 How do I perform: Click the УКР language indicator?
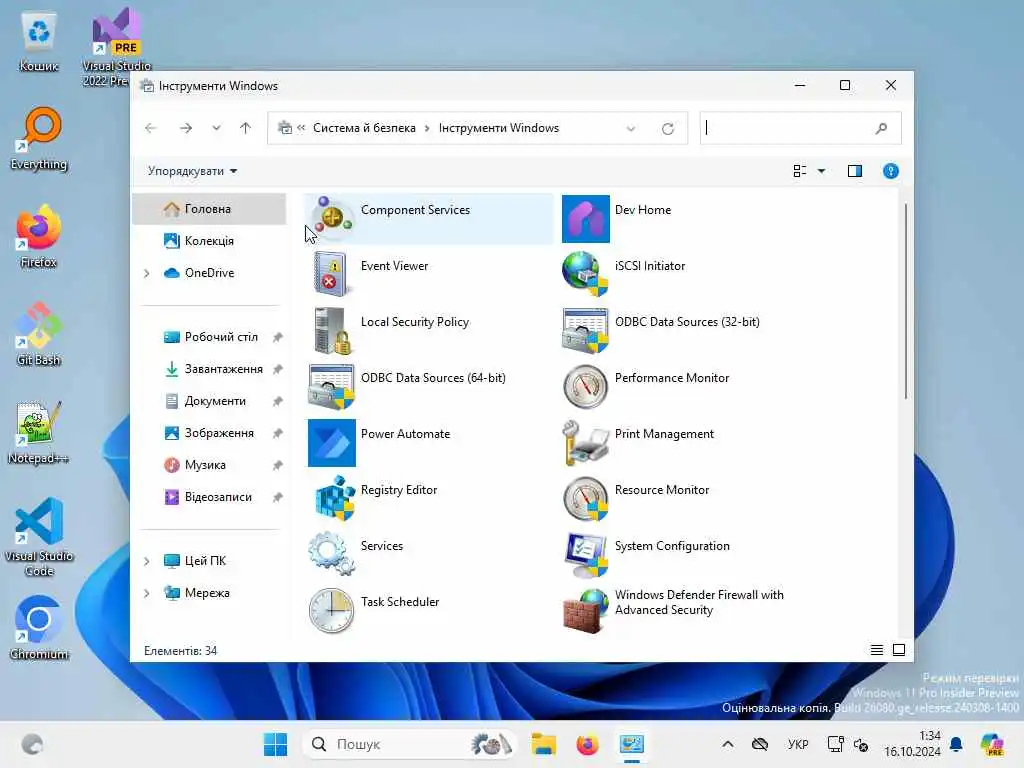click(798, 744)
